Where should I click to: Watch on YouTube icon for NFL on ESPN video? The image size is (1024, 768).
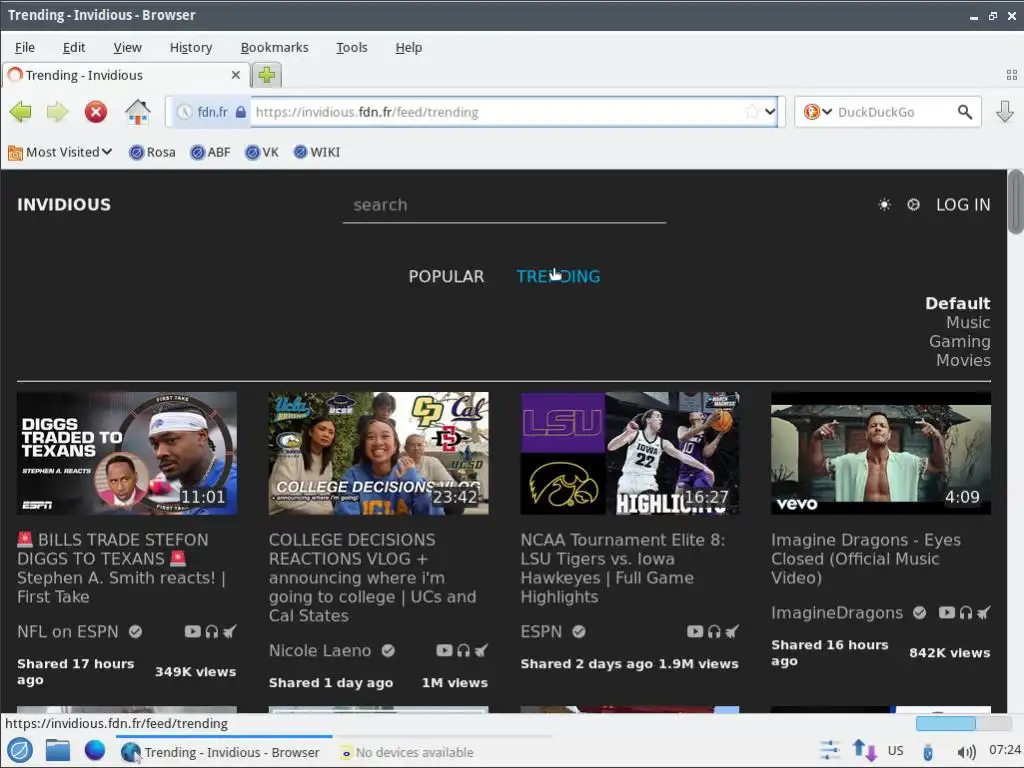(x=192, y=632)
